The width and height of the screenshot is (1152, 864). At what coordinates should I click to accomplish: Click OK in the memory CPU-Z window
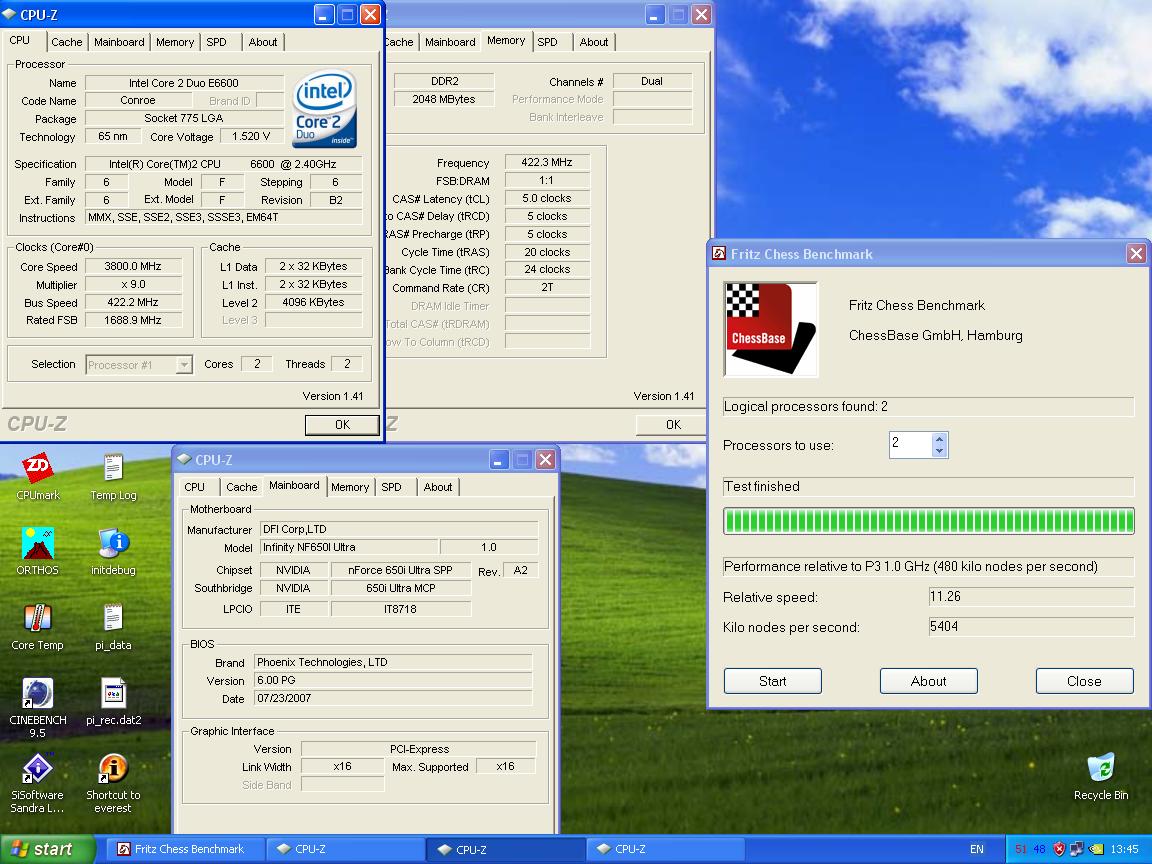coord(673,425)
